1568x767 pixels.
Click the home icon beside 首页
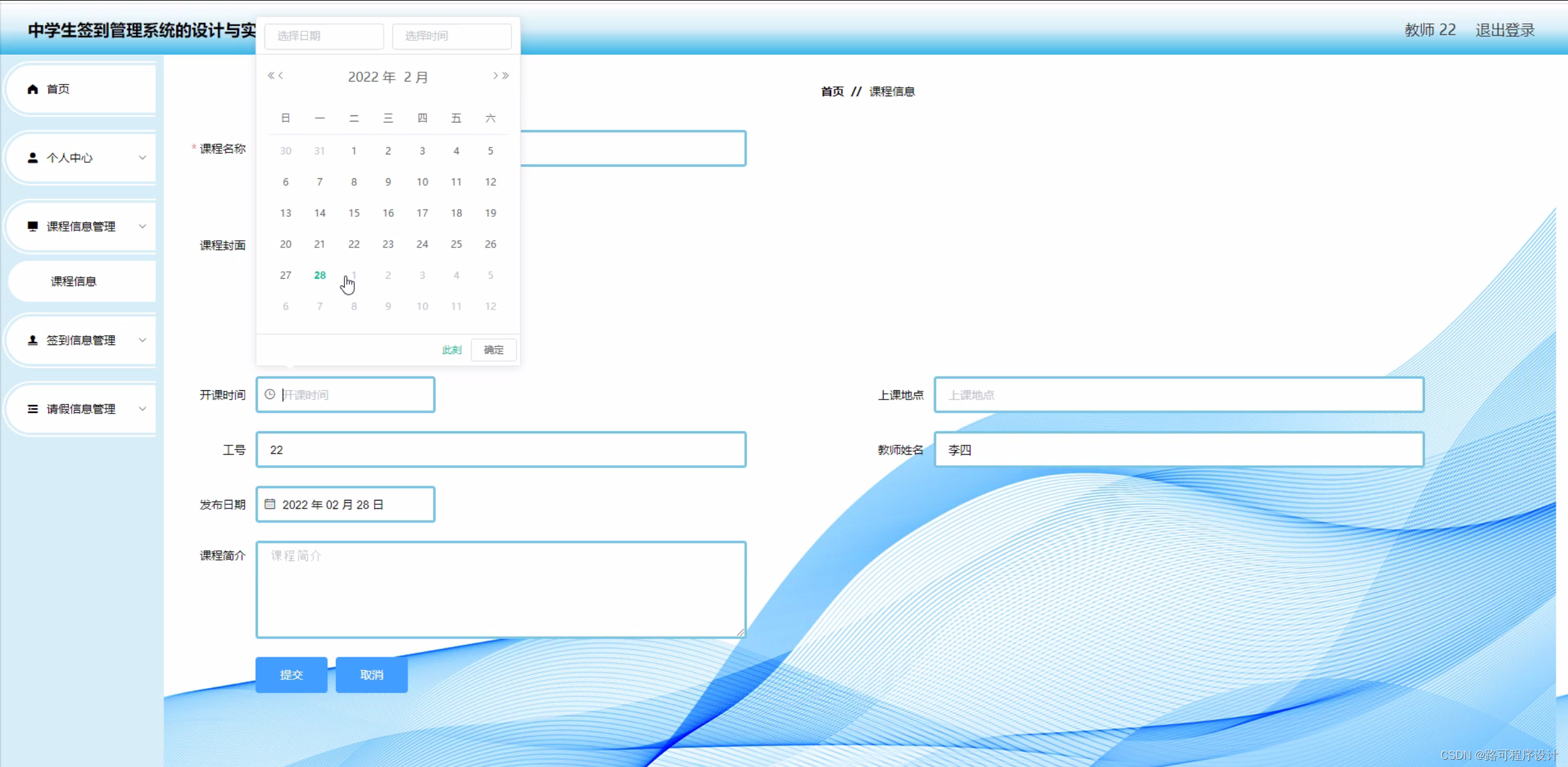coord(33,89)
